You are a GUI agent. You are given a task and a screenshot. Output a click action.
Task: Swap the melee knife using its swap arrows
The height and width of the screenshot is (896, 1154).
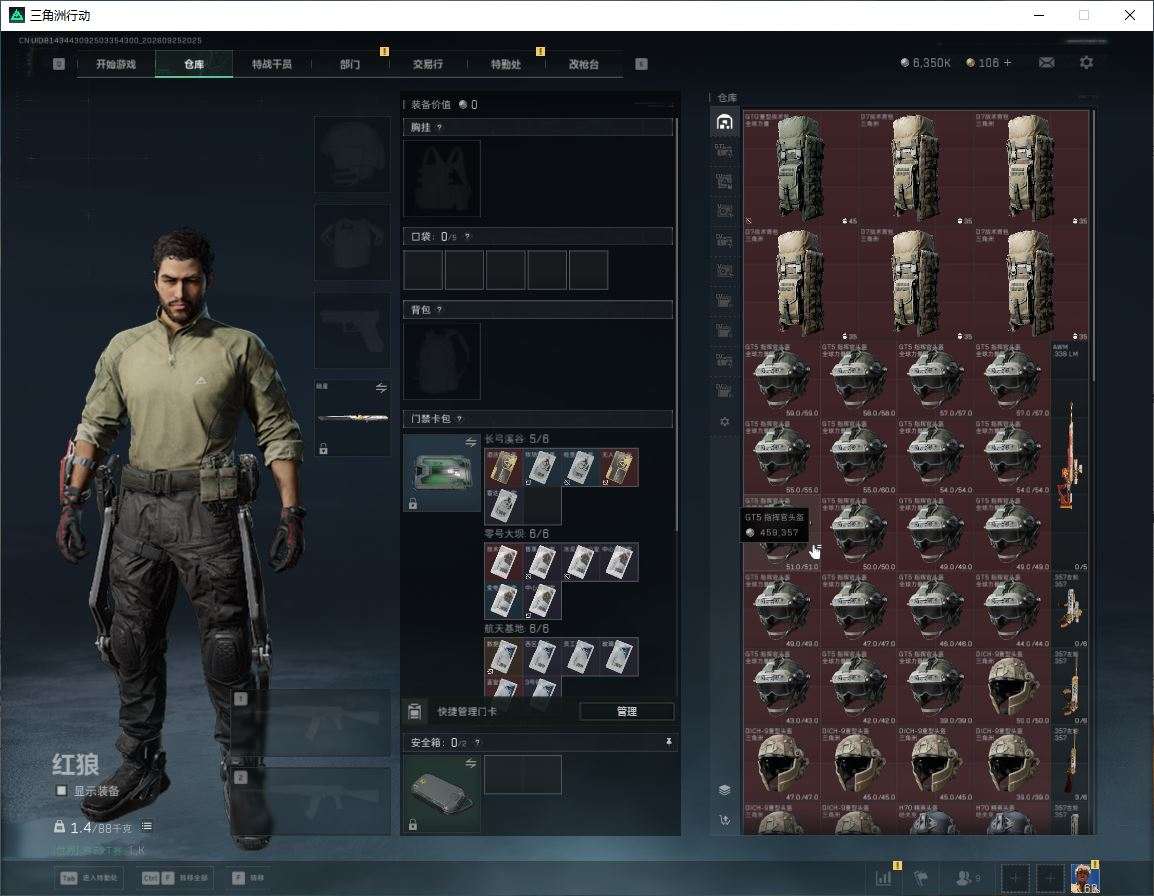[381, 388]
